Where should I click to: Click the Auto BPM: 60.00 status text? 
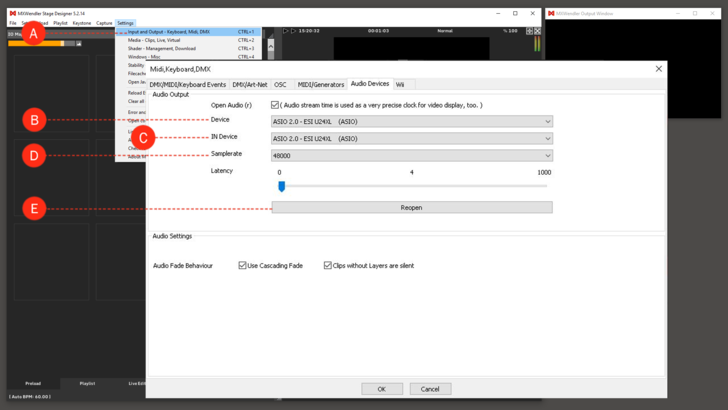pos(30,397)
